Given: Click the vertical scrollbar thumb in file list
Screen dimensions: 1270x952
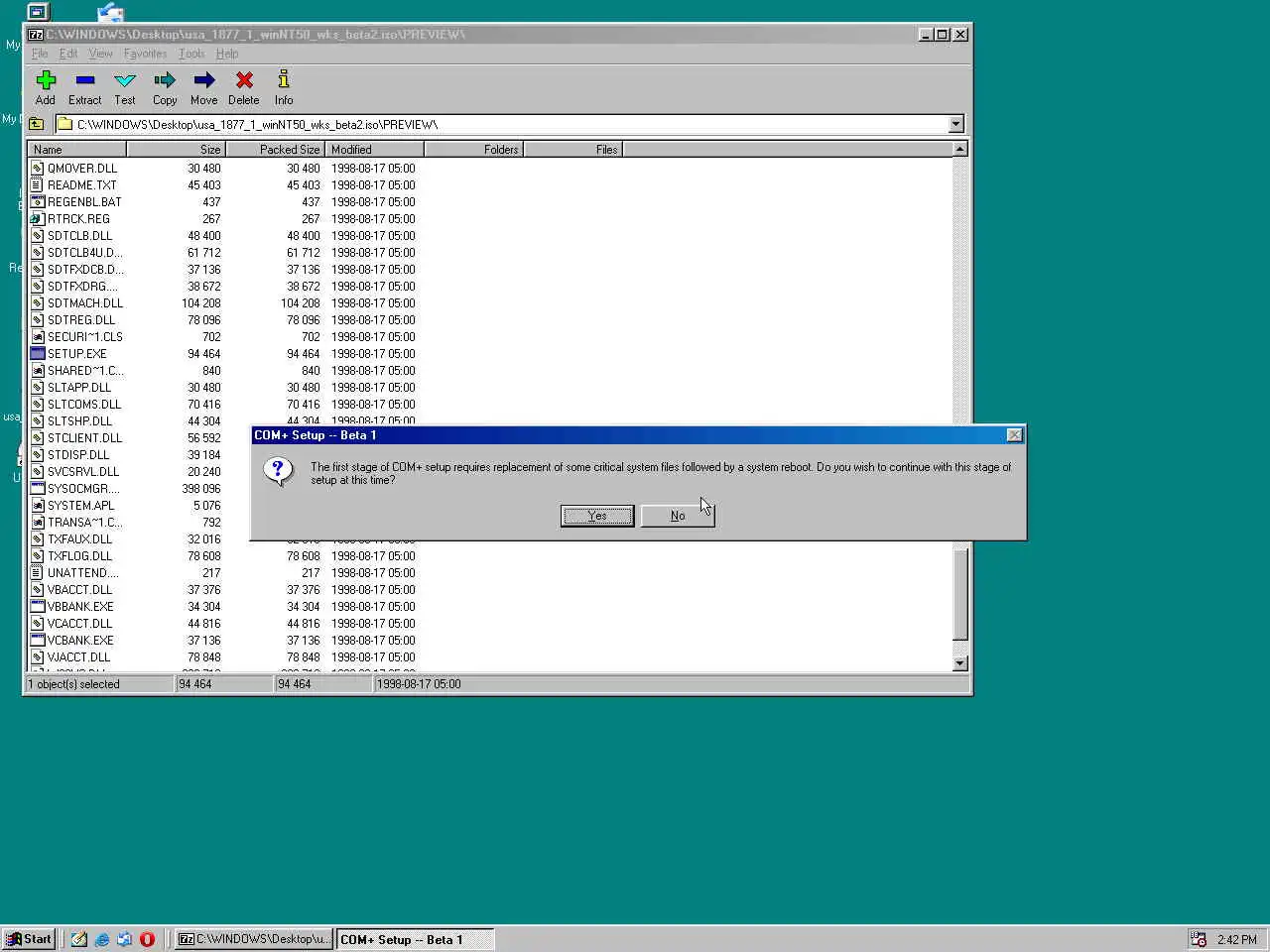Looking at the screenshot, I should pyautogui.click(x=959, y=593).
